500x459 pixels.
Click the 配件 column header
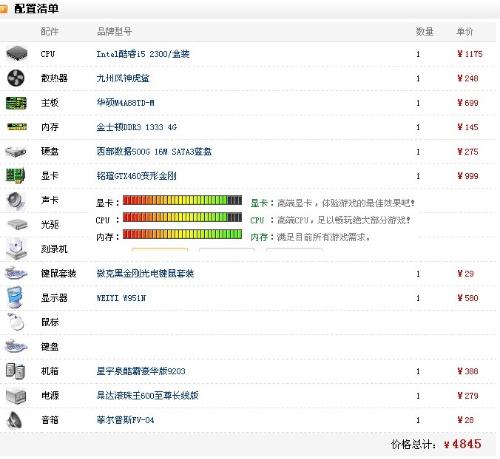coord(49,32)
